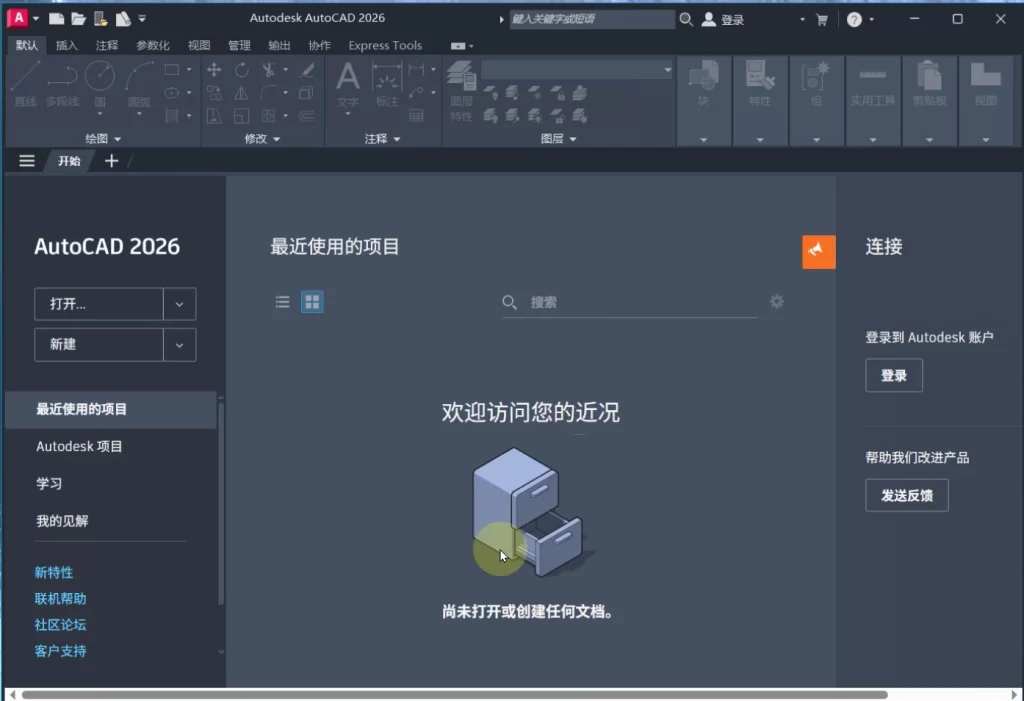
Task: Expand the 新建 template dropdown arrow
Action: click(x=179, y=345)
